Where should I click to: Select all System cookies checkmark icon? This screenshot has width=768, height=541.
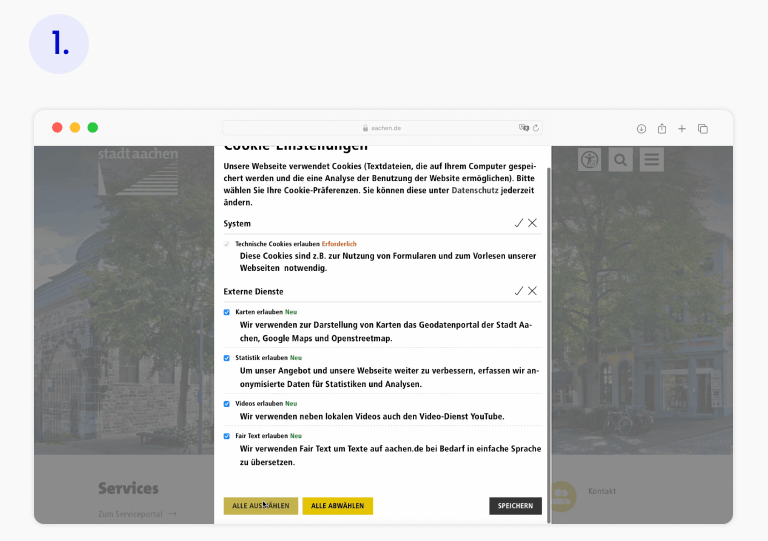(519, 223)
